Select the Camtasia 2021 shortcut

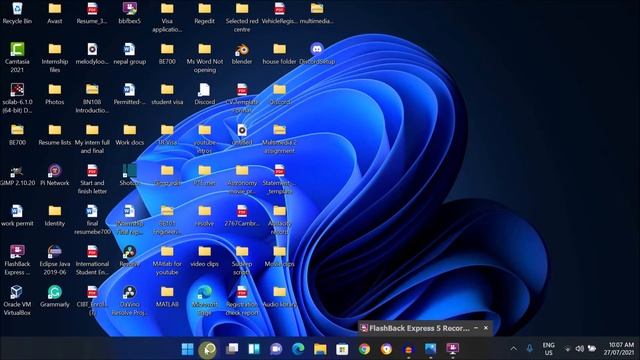(17, 58)
